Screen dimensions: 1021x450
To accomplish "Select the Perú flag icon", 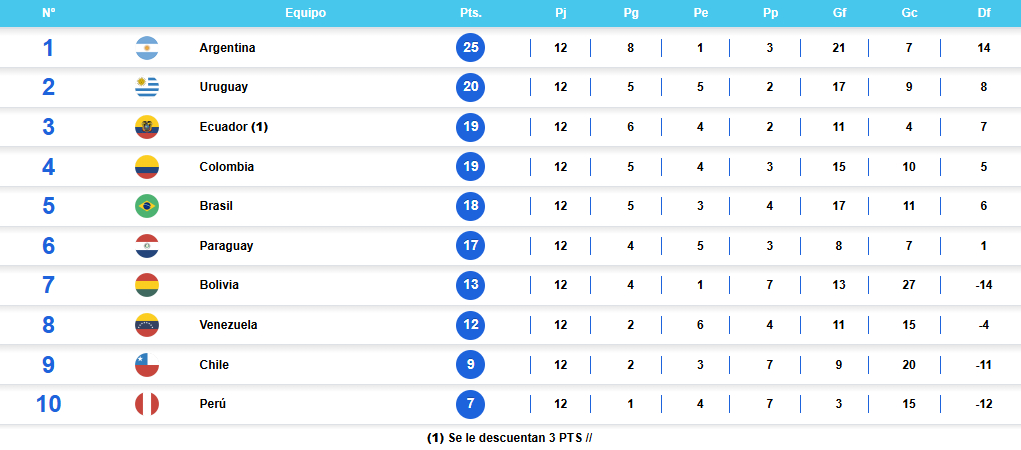I will 147,404.
